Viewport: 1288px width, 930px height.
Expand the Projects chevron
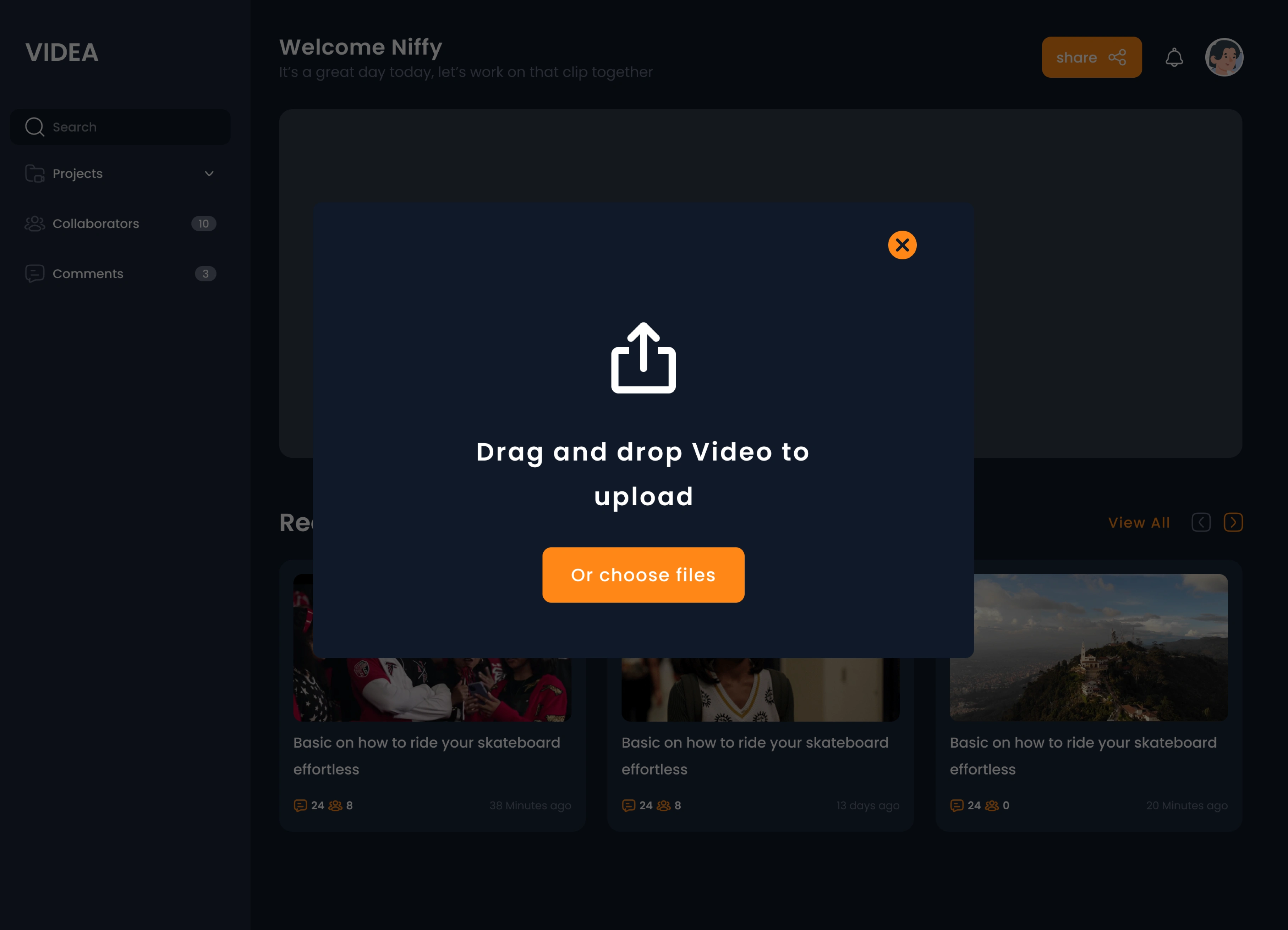209,174
